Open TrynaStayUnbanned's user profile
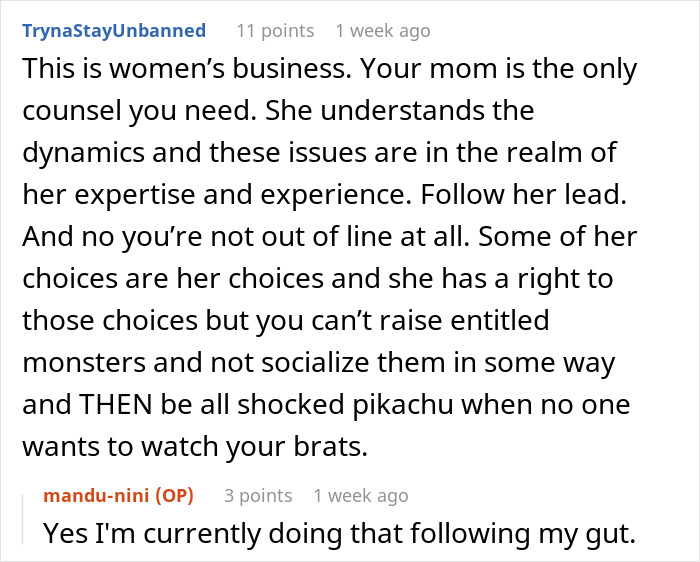Screen dimensions: 700x562 [x=113, y=30]
